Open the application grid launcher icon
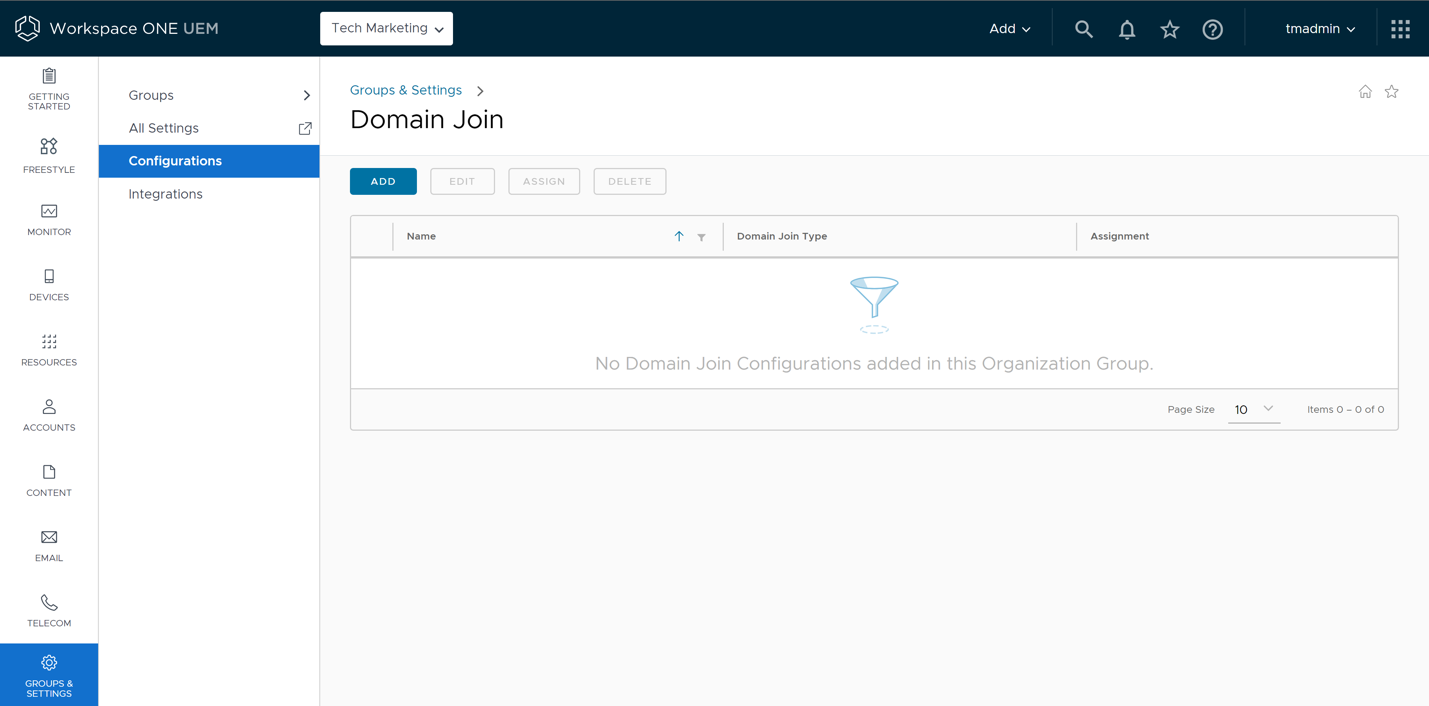The height and width of the screenshot is (706, 1429). click(1399, 28)
